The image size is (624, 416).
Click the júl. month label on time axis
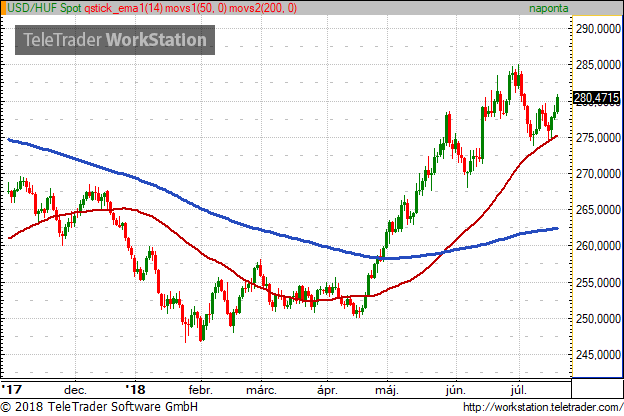pos(519,390)
